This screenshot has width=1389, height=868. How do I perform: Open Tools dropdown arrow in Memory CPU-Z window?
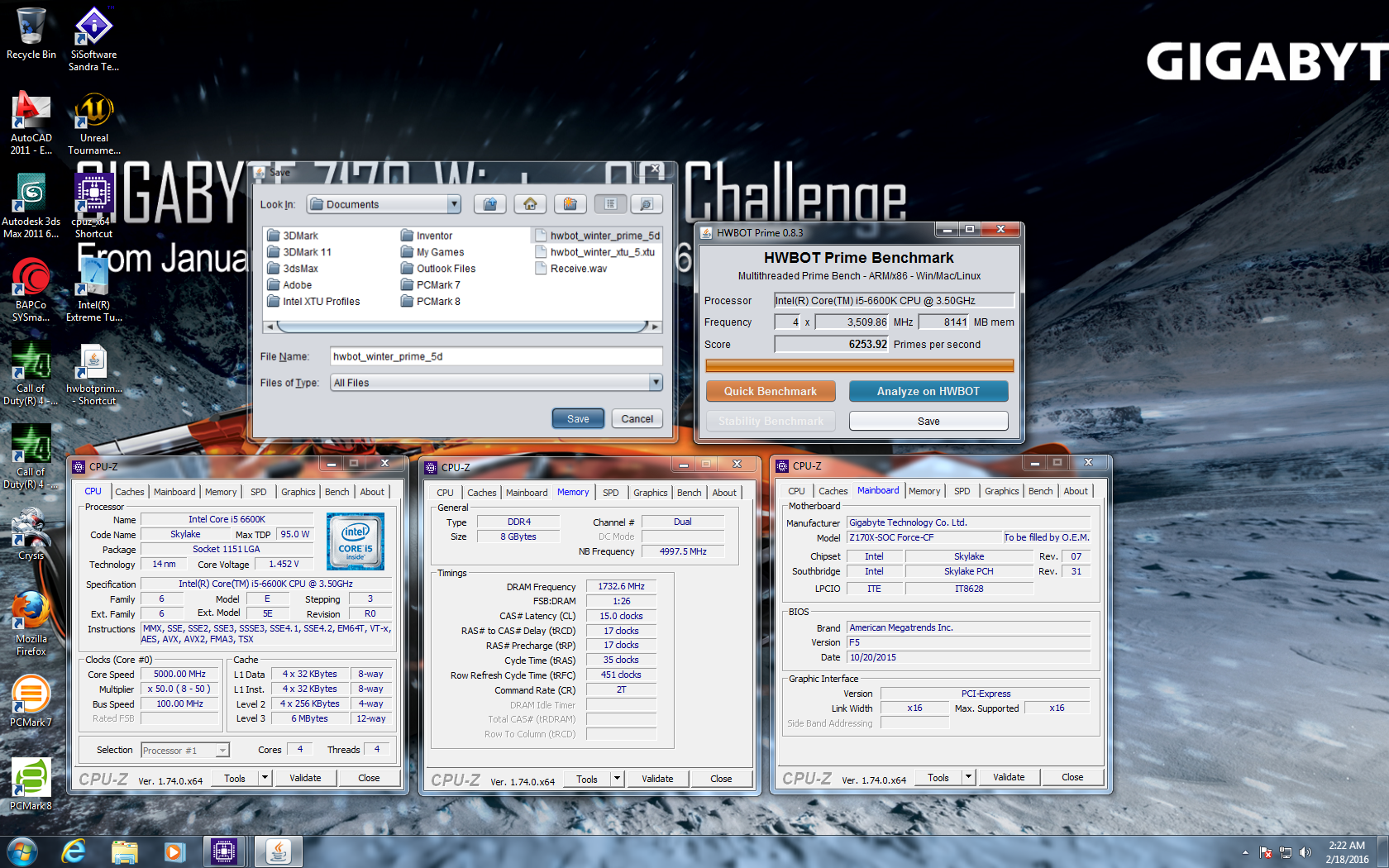(617, 779)
